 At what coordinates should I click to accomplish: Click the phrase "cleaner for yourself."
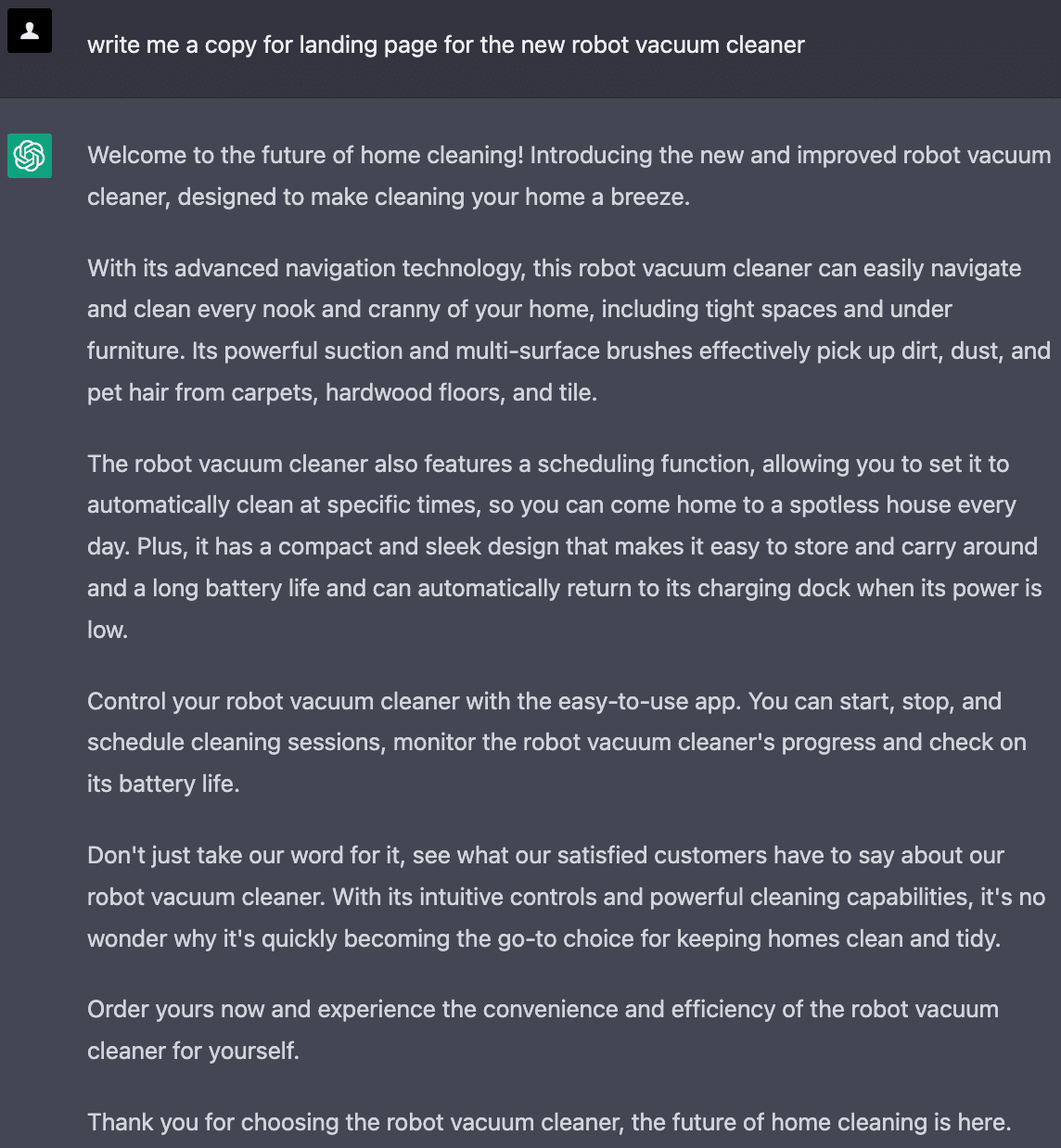[193, 1051]
